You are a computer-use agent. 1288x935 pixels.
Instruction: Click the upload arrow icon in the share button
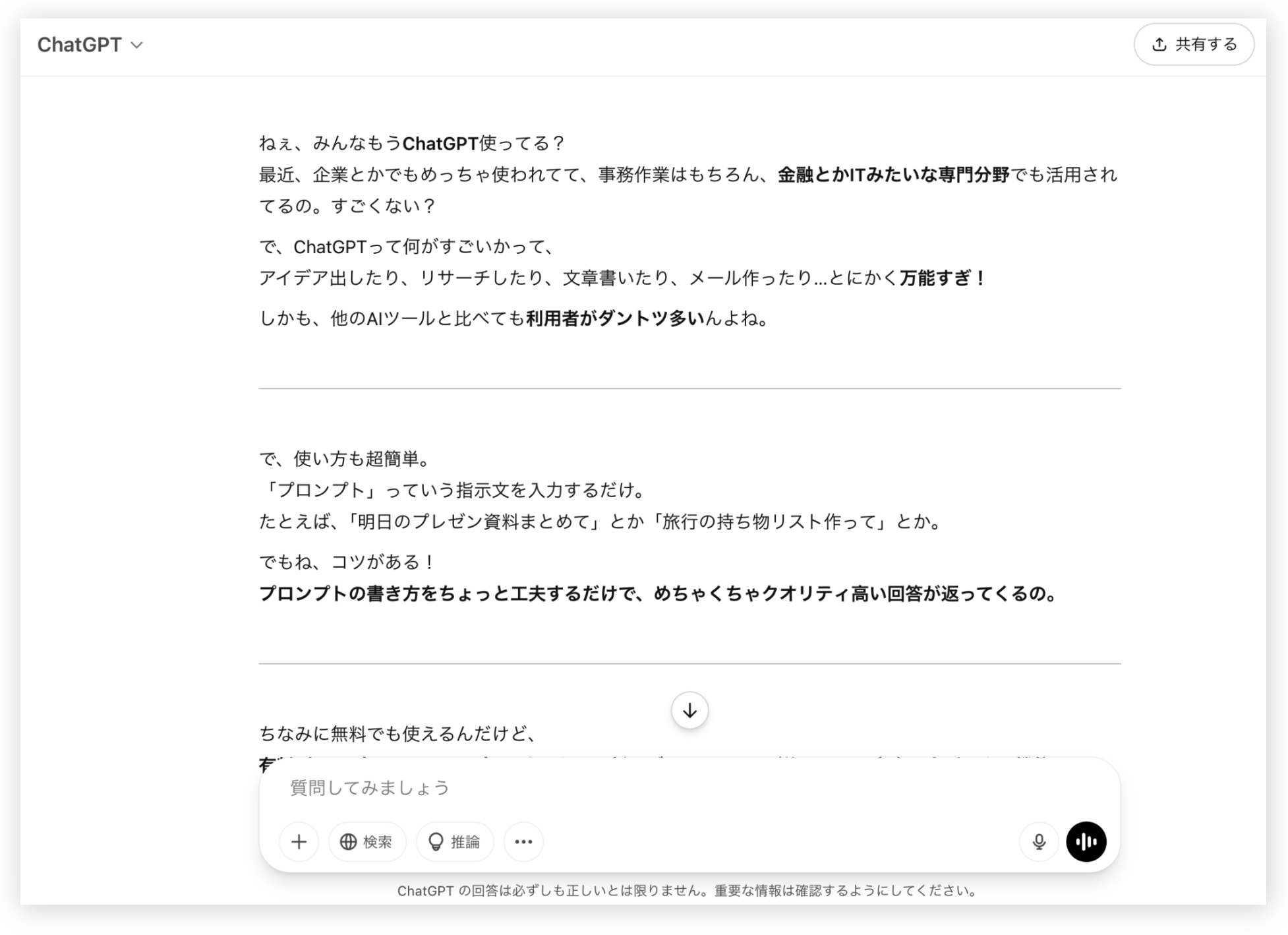point(1159,44)
